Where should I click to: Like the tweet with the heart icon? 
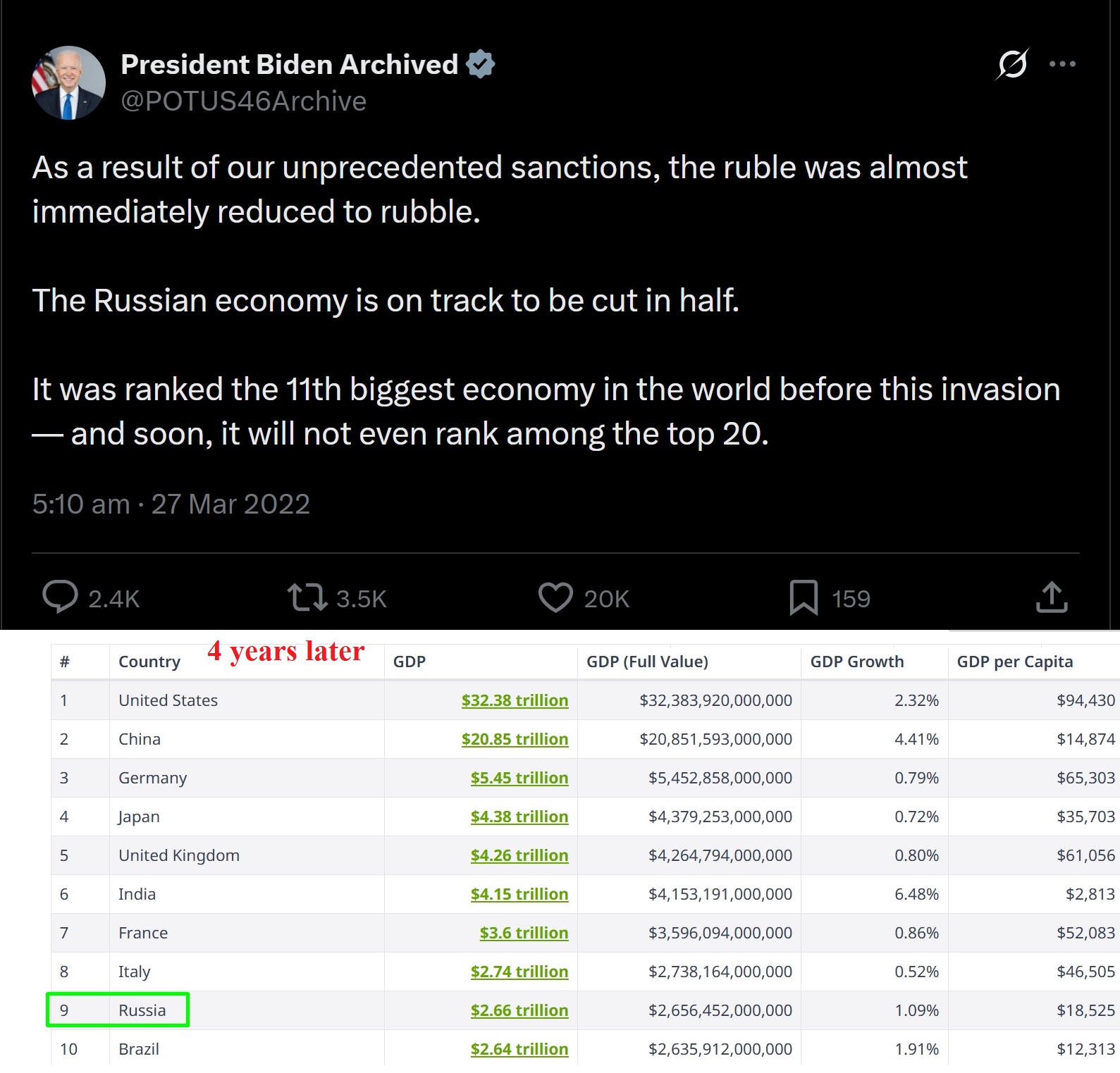coord(555,597)
